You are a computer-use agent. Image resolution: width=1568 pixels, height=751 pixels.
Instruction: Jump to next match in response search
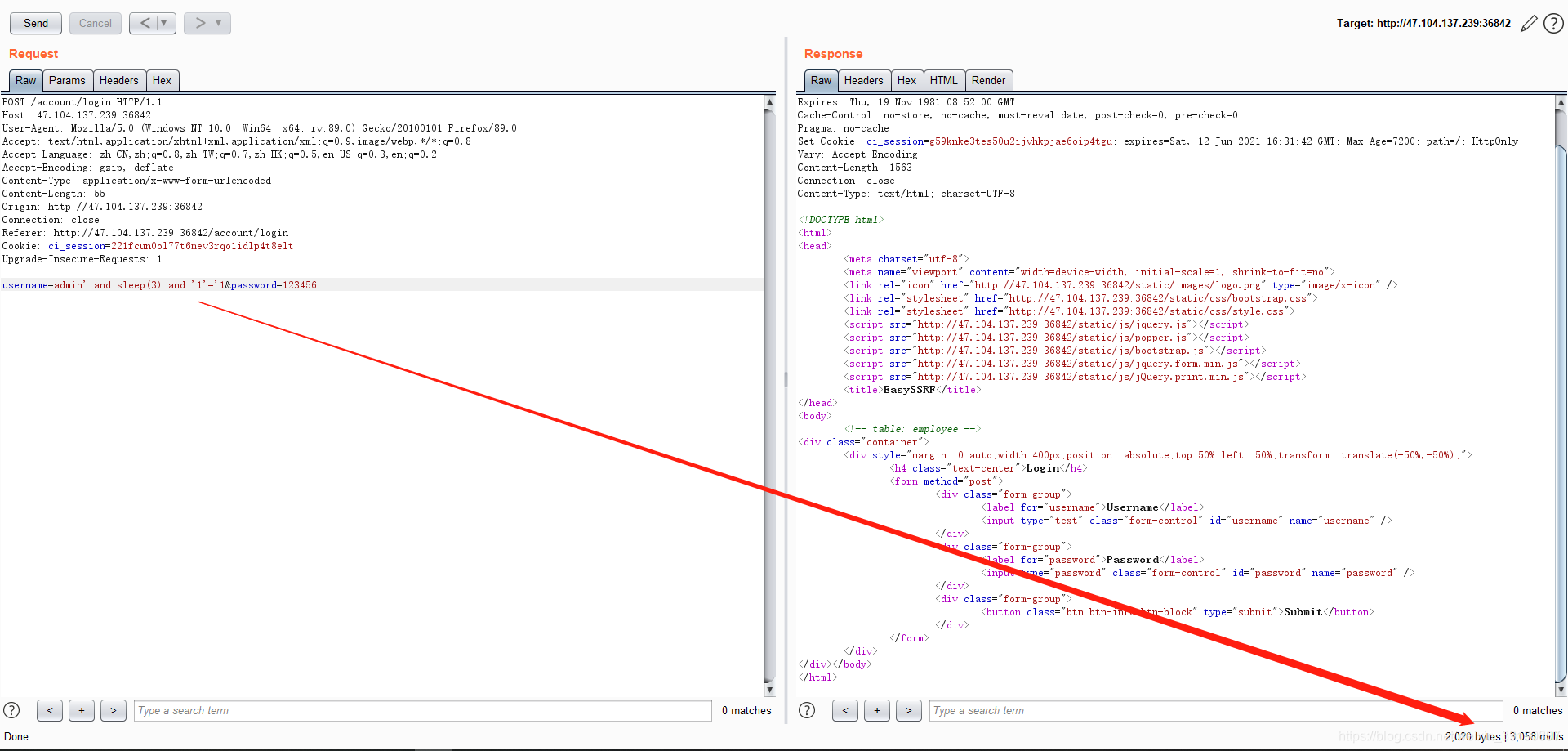(x=909, y=710)
